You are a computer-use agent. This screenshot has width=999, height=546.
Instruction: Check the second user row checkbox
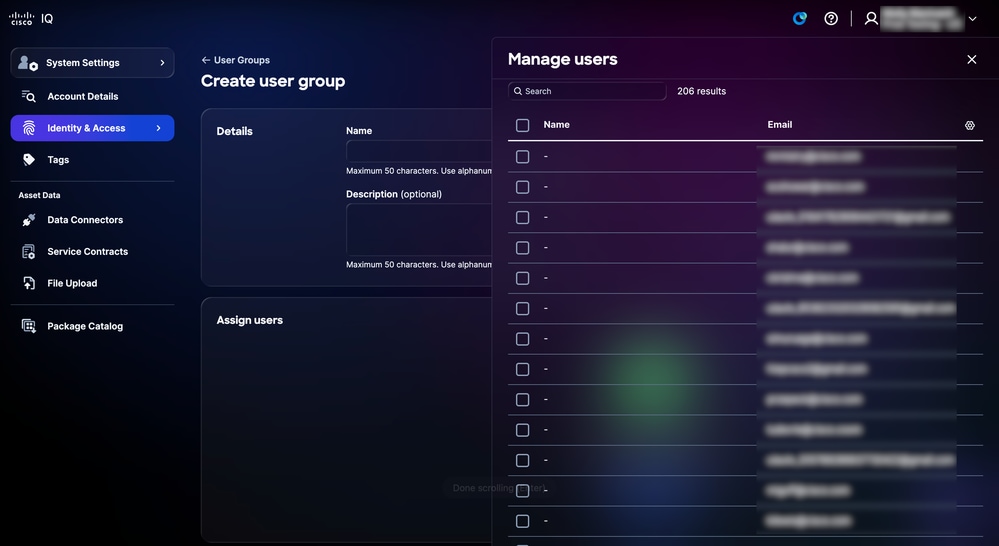pyautogui.click(x=522, y=187)
